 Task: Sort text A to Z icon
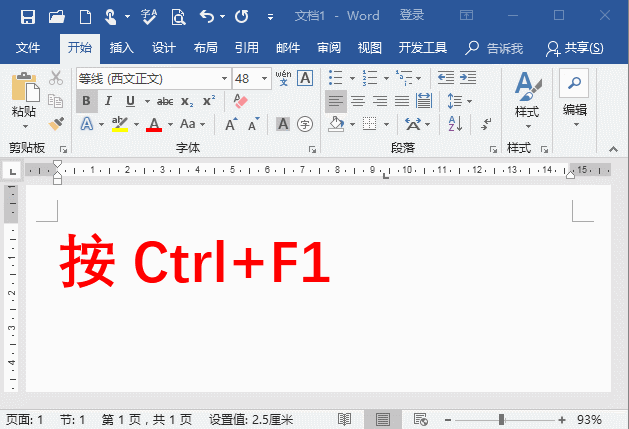coord(455,124)
